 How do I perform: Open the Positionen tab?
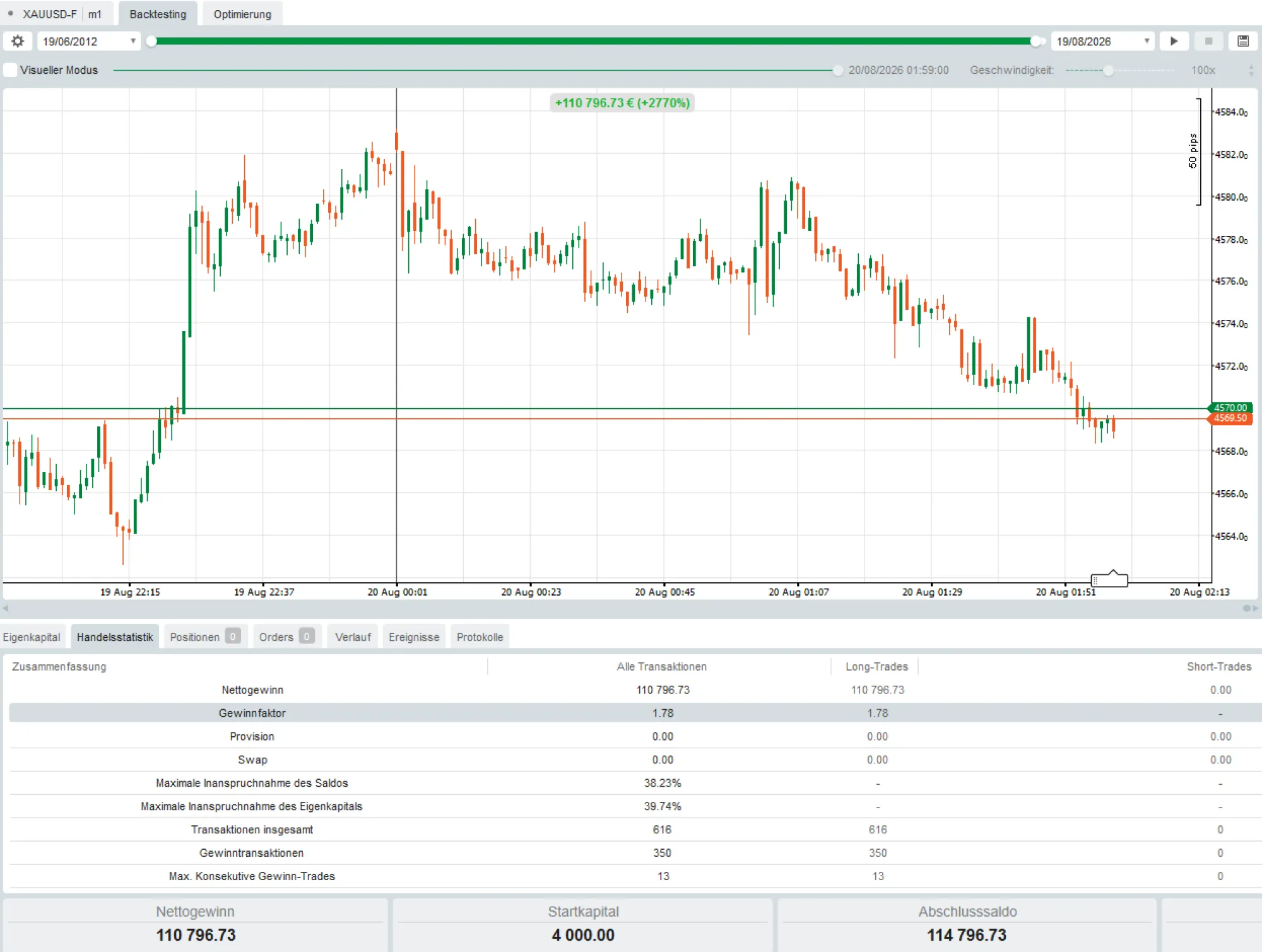click(204, 637)
